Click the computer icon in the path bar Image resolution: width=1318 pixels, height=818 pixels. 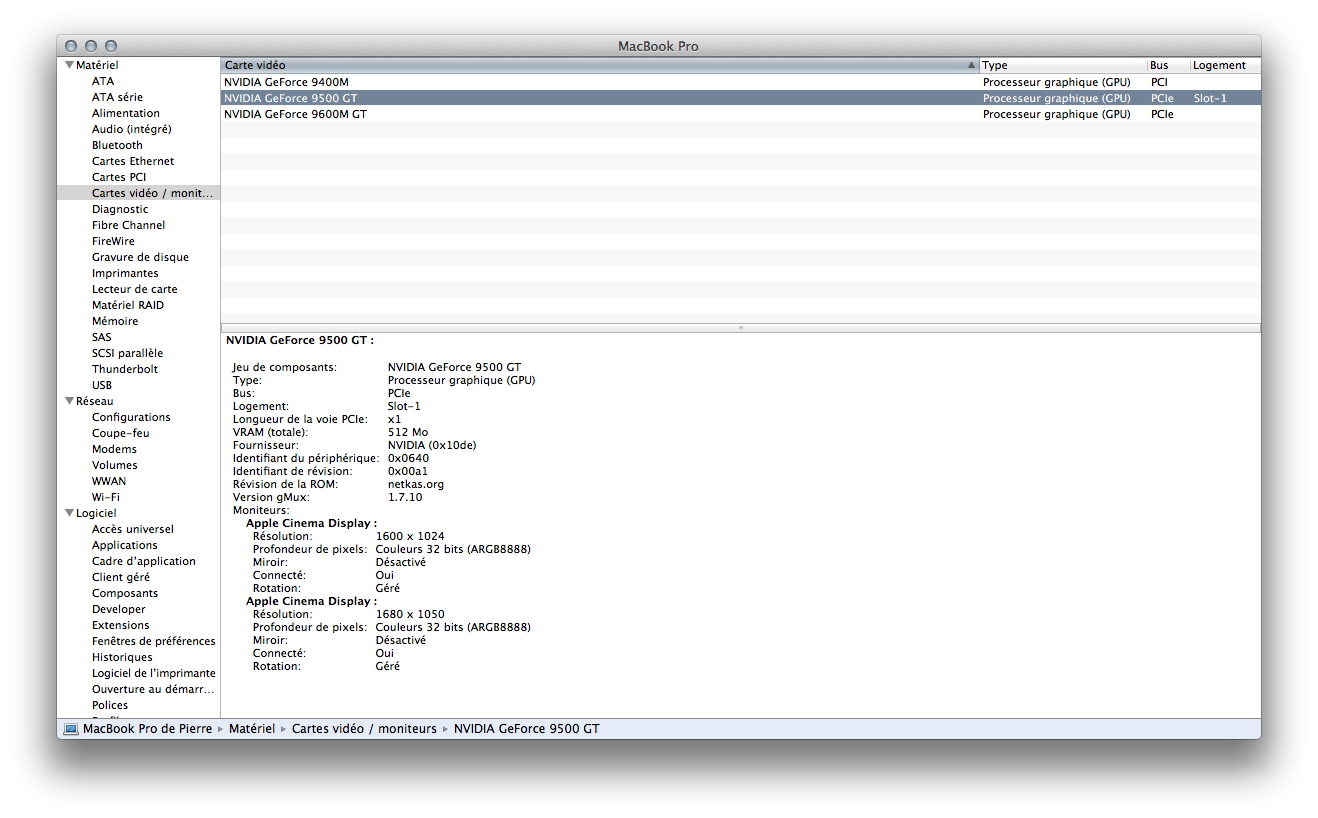[71, 729]
